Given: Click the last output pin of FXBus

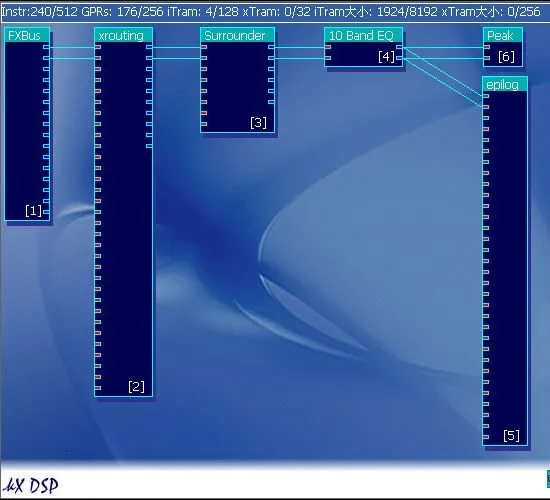Looking at the screenshot, I should [x=46, y=212].
